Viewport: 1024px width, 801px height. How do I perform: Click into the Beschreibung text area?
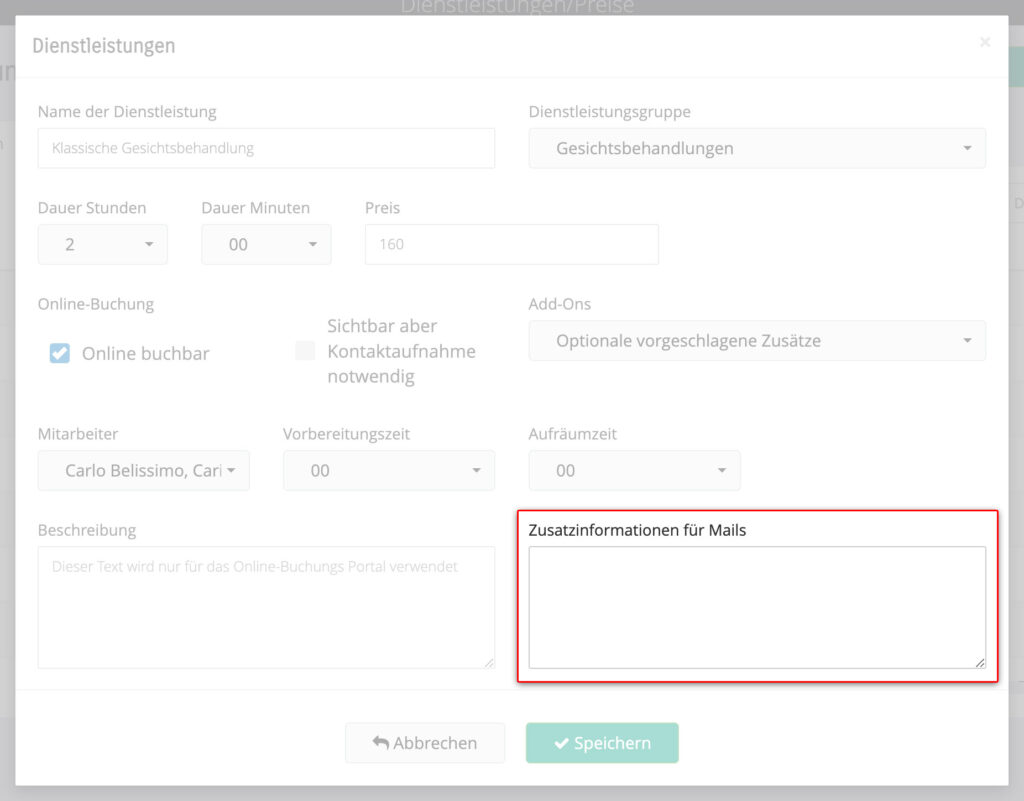(x=266, y=607)
